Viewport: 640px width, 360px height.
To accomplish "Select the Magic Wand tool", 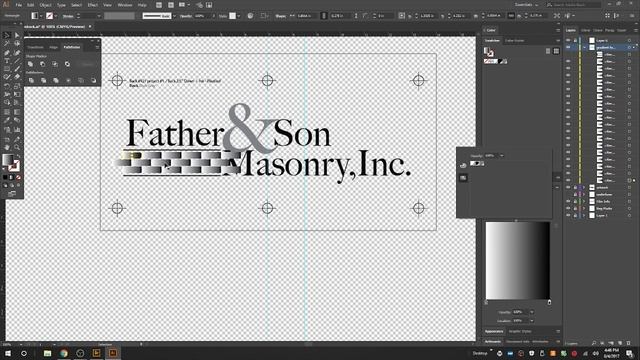I will (x=7, y=44).
